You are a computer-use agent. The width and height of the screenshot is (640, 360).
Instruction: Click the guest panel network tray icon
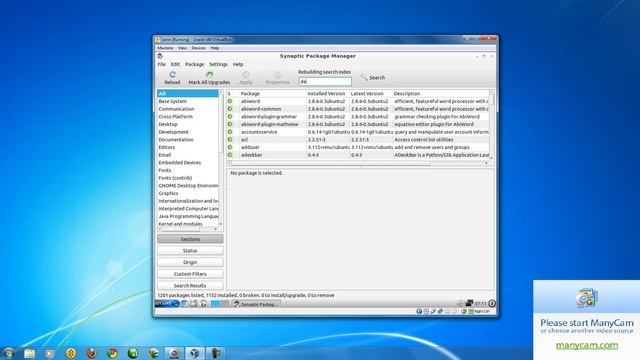[469, 303]
